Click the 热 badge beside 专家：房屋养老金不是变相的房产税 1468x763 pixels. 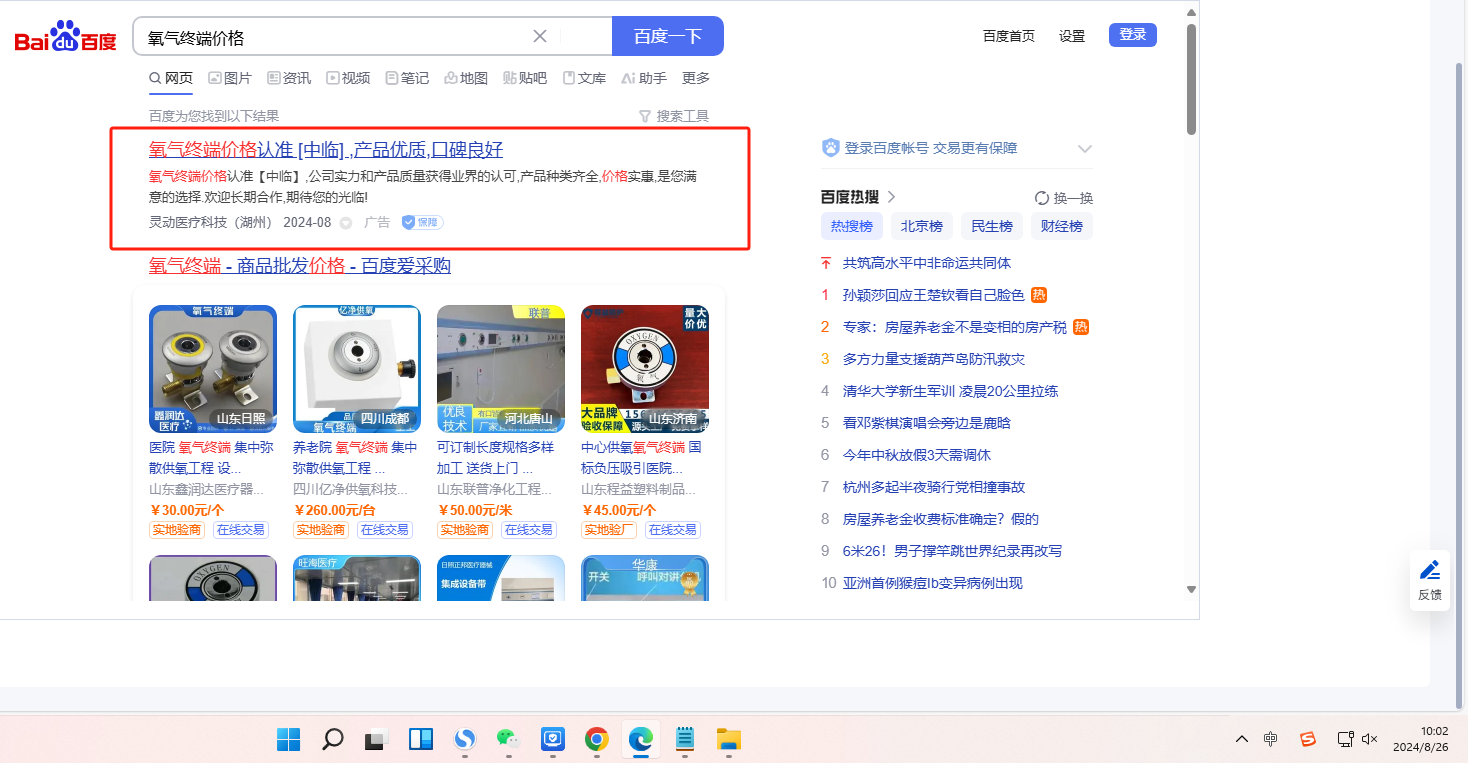tap(1080, 327)
